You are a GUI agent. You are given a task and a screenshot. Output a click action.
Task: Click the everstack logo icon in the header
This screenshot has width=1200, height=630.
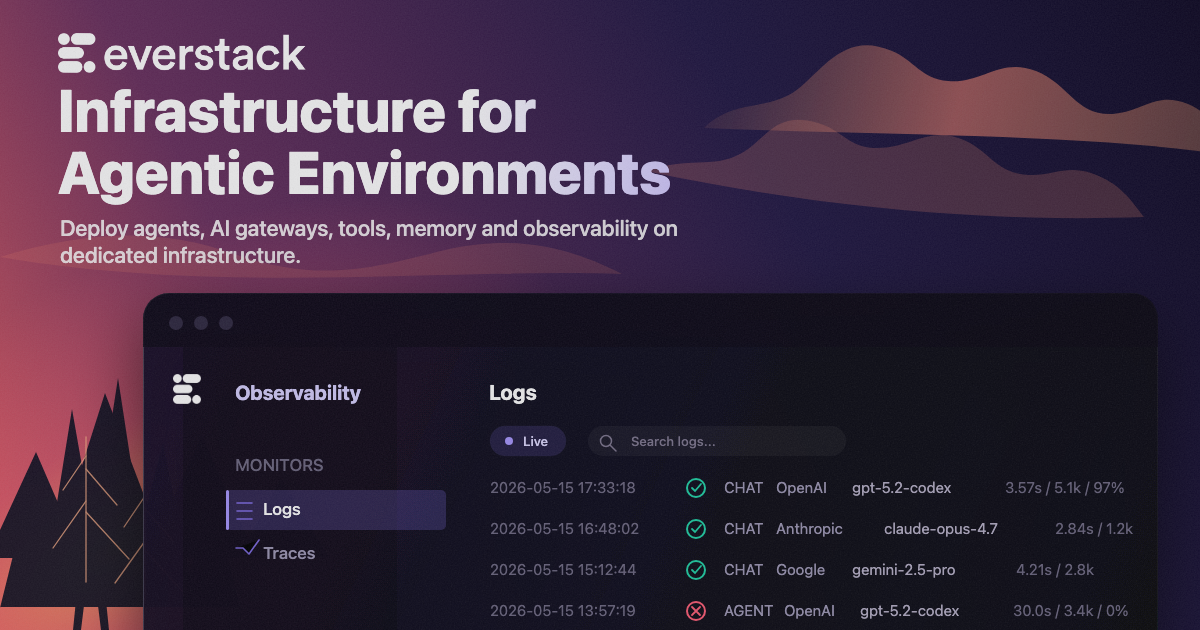coord(77,52)
